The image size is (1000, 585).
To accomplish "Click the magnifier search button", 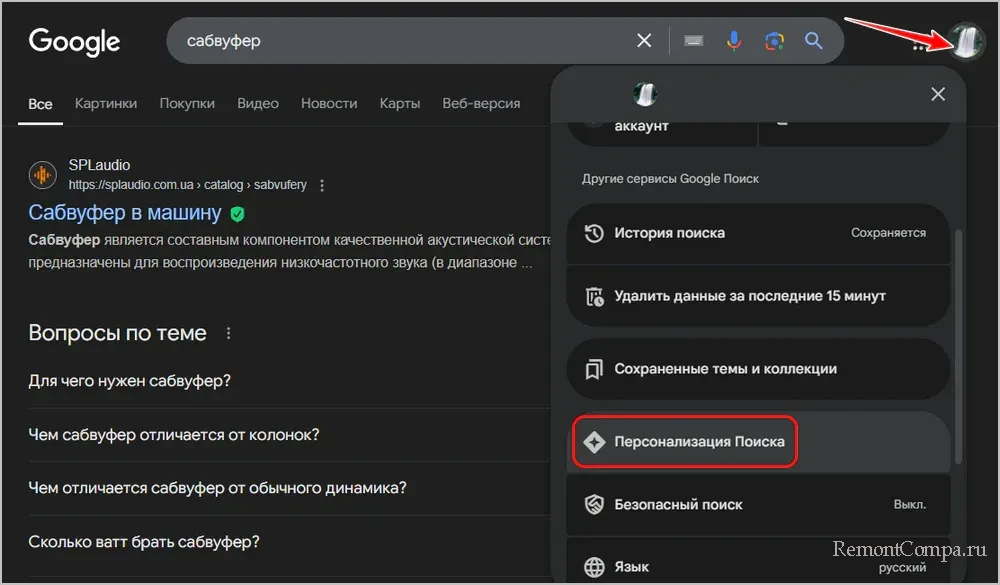I will click(814, 41).
